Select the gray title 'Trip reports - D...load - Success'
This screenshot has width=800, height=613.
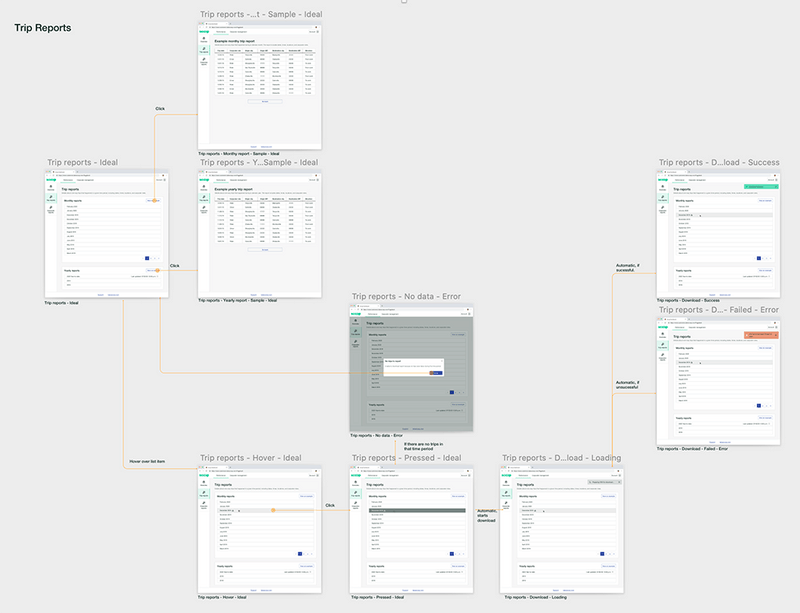pyautogui.click(x=719, y=162)
